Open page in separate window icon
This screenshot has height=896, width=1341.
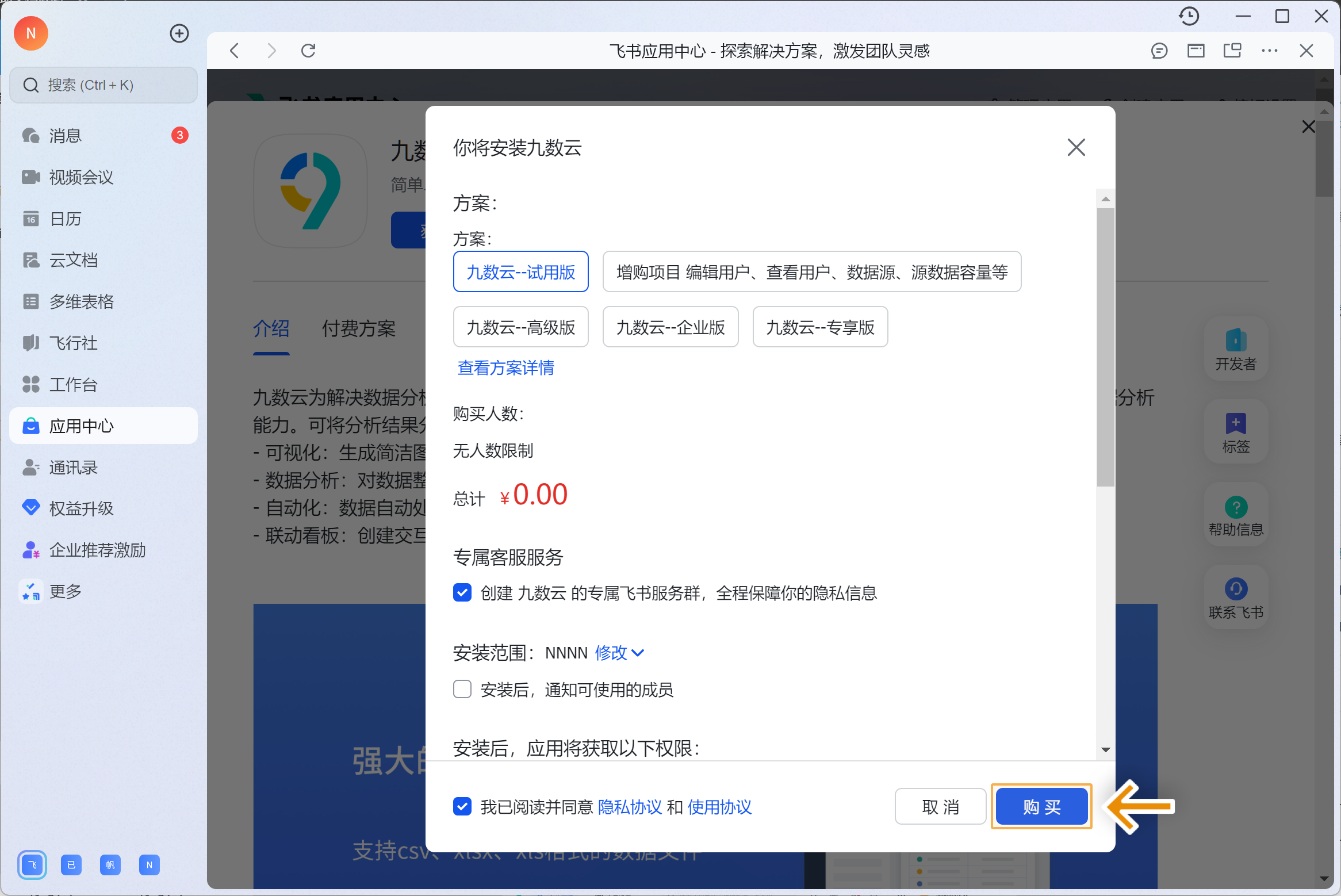[1233, 51]
